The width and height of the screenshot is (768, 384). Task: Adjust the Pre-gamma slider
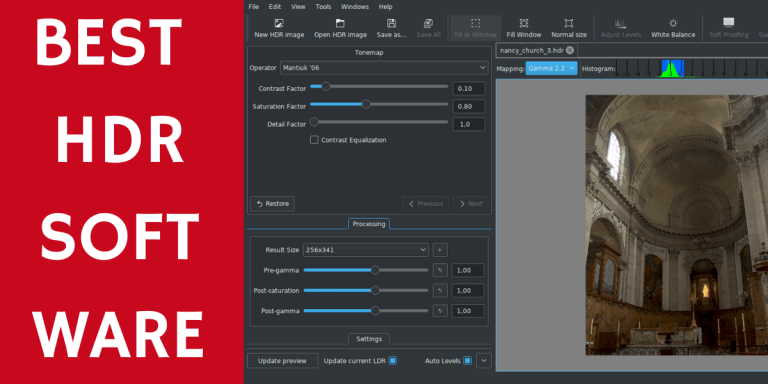pyautogui.click(x=366, y=270)
